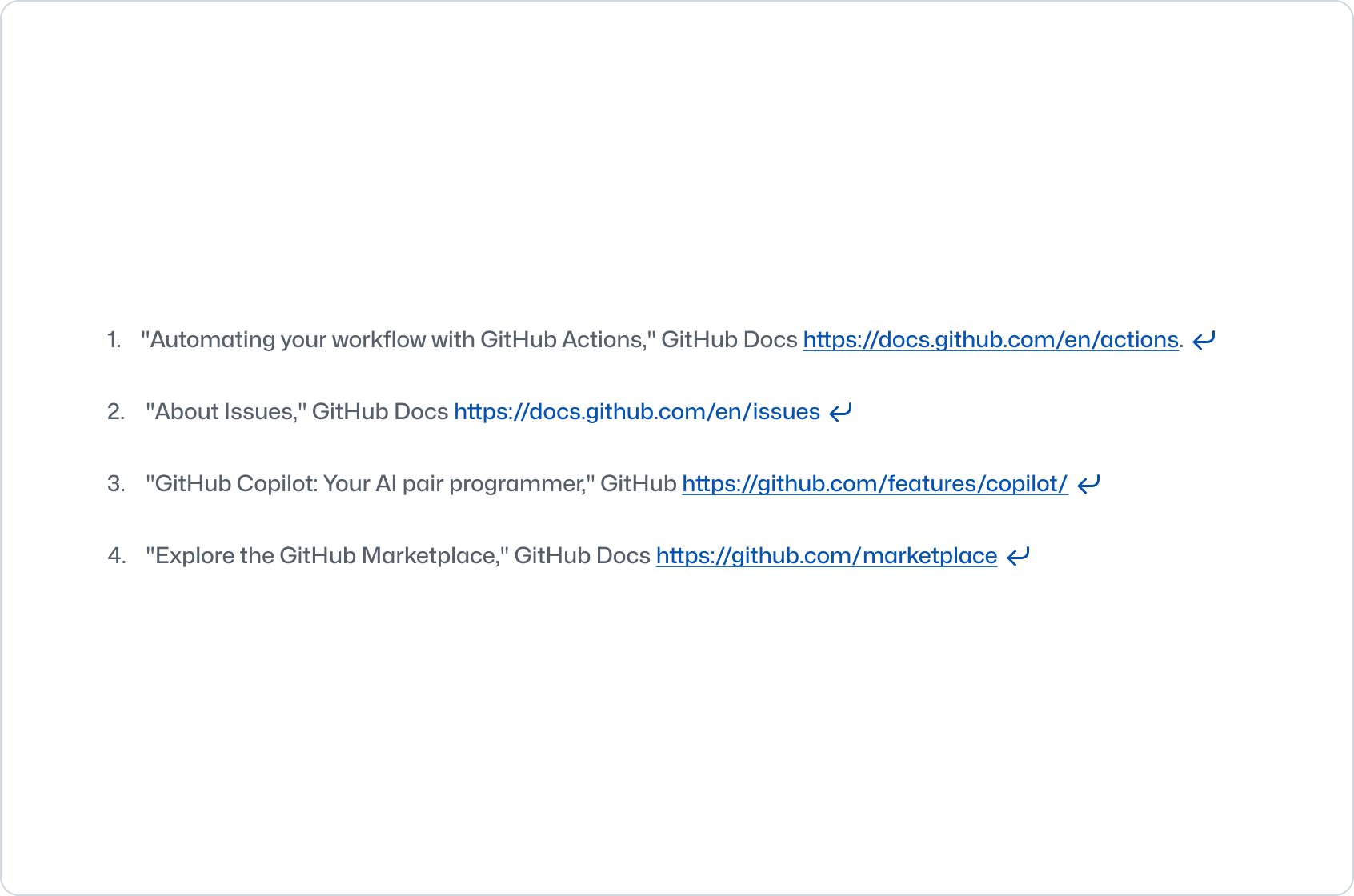The image size is (1354, 896).
Task: Click the return arrow after the marketplace link
Action: 1018,557
